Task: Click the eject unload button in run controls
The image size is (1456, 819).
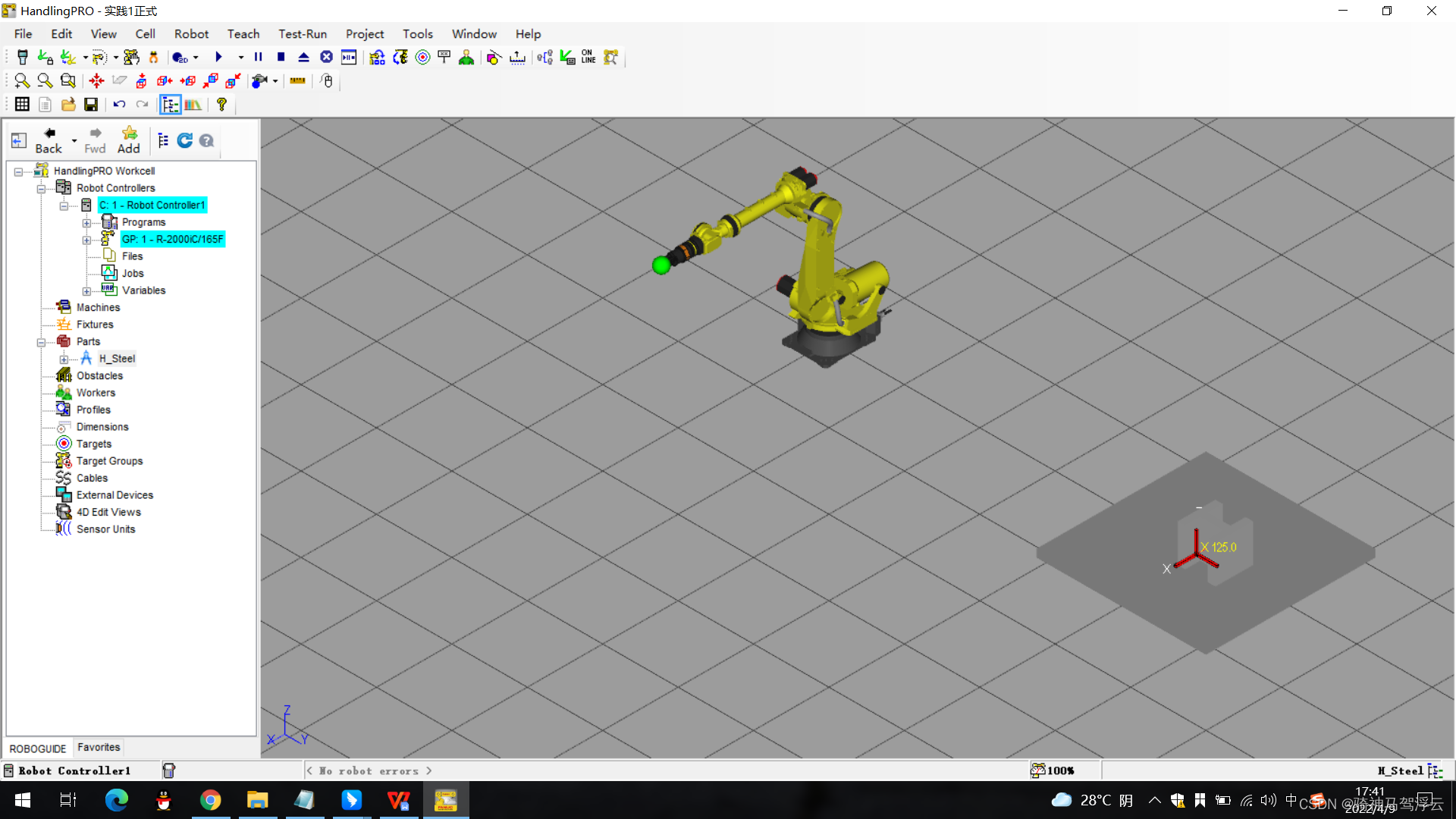Action: (303, 58)
